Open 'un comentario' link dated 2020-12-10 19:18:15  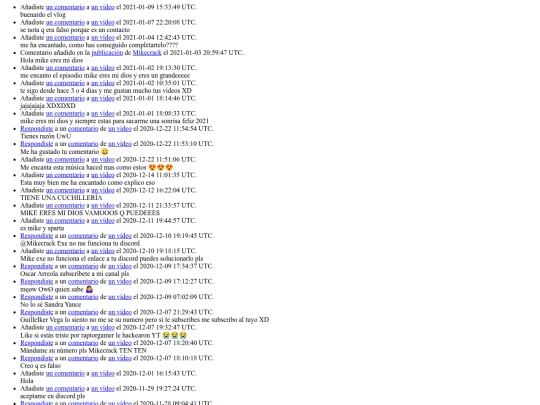(65, 251)
